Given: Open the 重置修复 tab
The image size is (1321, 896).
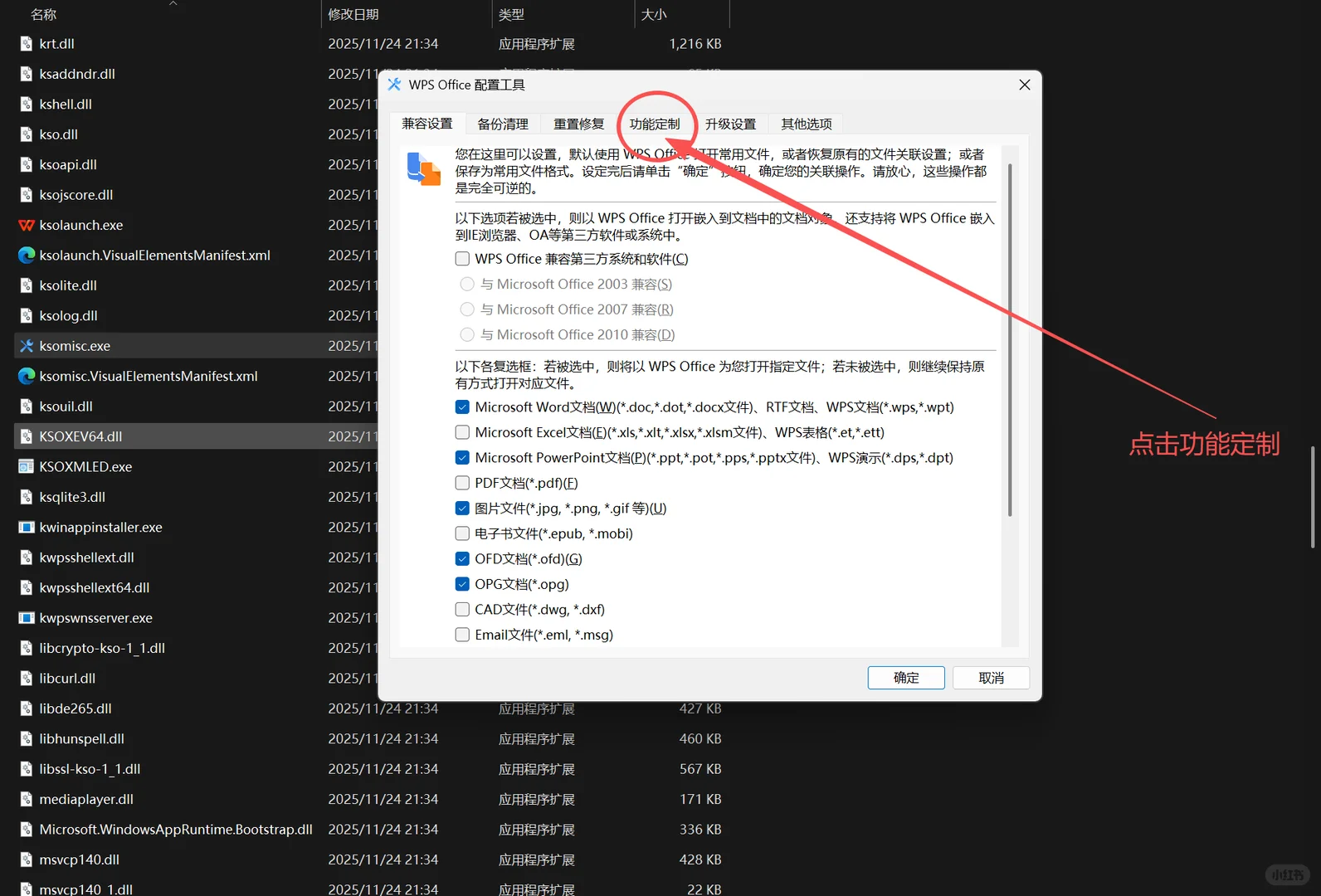Looking at the screenshot, I should [x=579, y=124].
